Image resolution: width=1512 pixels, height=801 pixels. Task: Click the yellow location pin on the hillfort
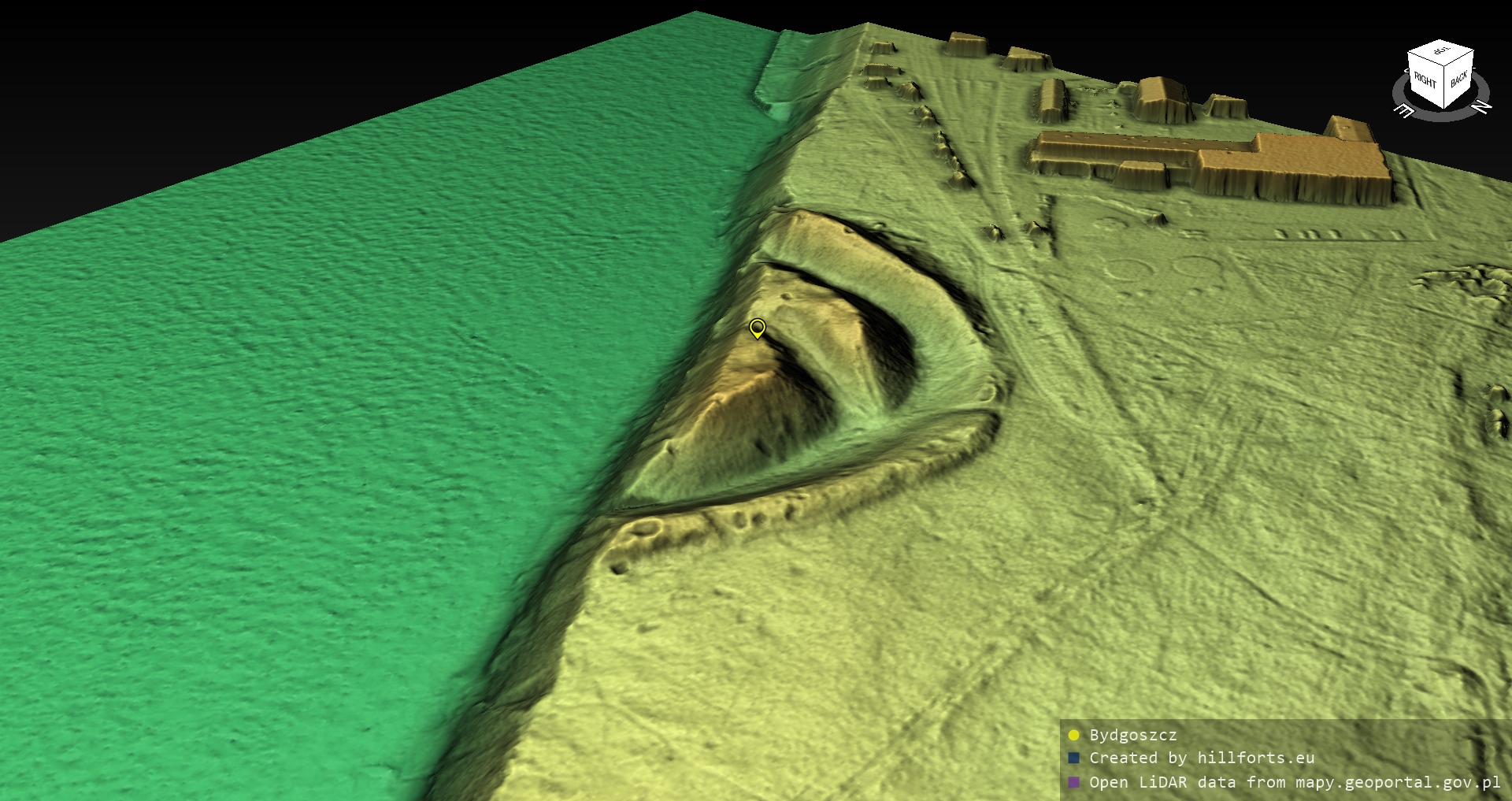757,327
